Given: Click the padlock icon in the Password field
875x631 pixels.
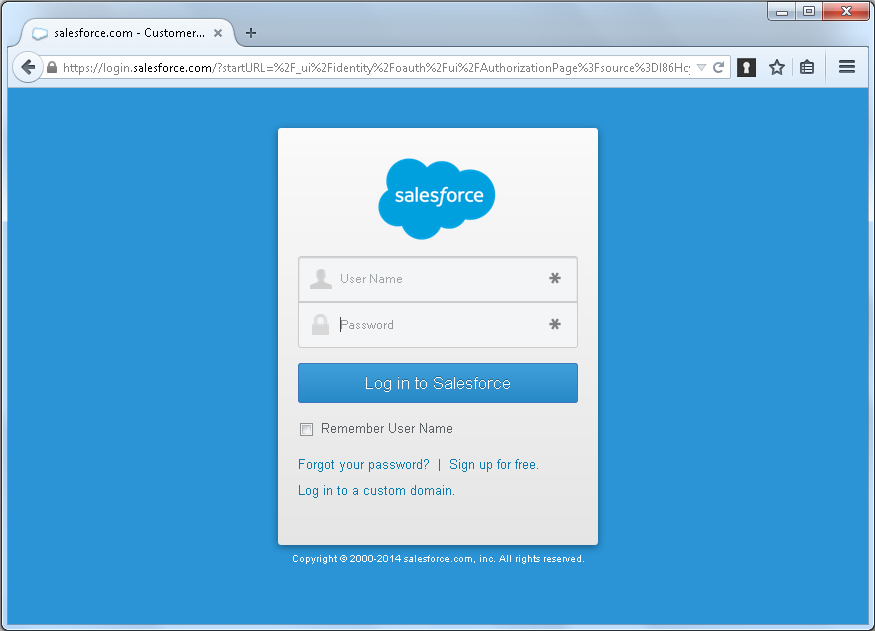Looking at the screenshot, I should click(320, 324).
